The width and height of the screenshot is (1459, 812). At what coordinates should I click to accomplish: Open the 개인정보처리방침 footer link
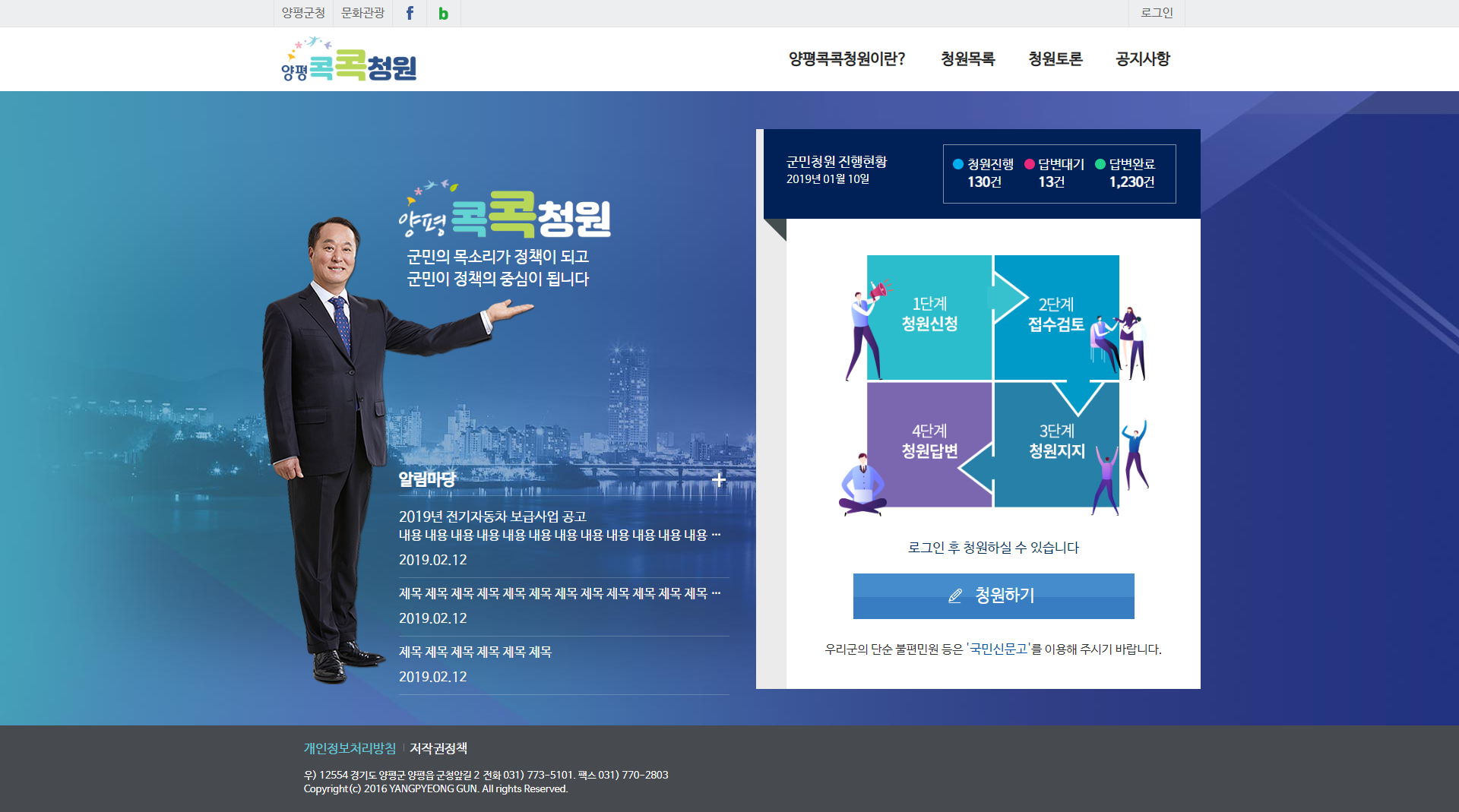[x=350, y=748]
